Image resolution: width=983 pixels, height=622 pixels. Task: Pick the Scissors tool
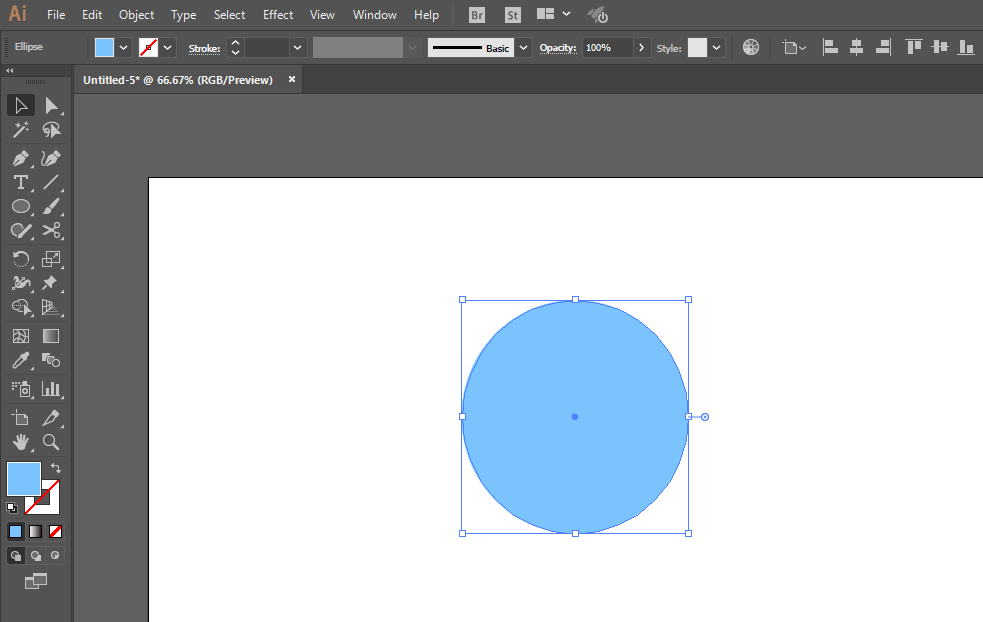pos(51,230)
